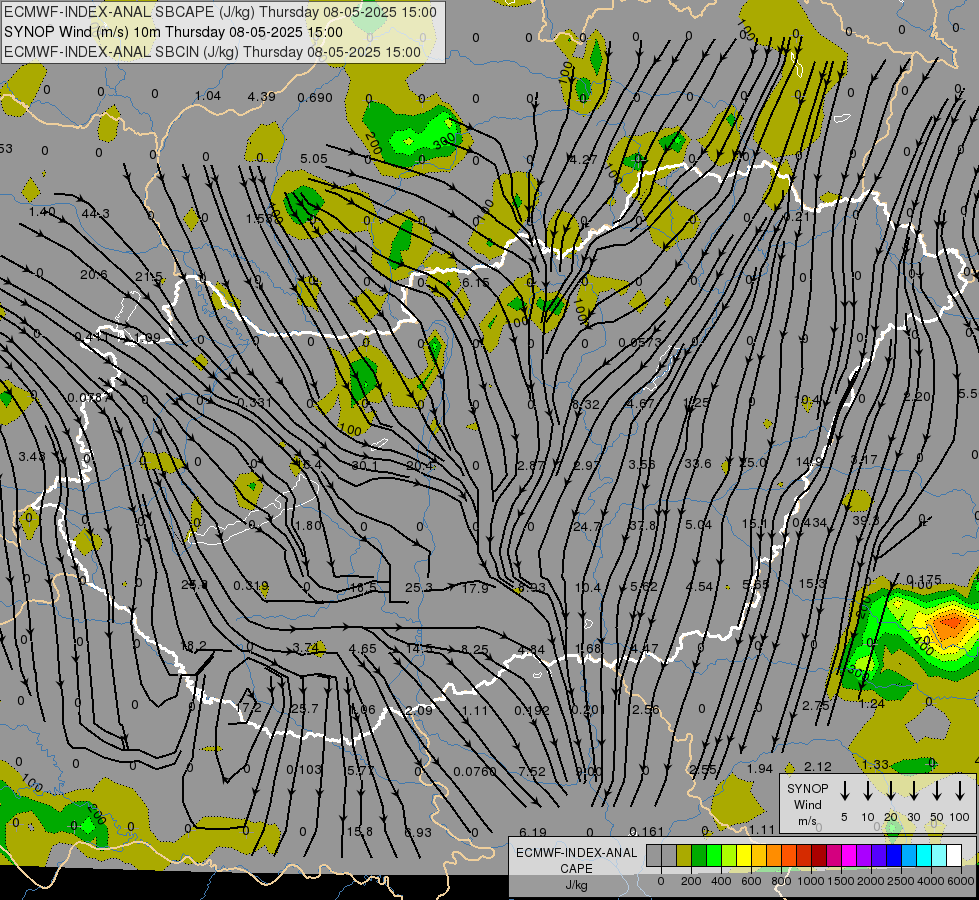Click the 17.9 value on the map

475,587
